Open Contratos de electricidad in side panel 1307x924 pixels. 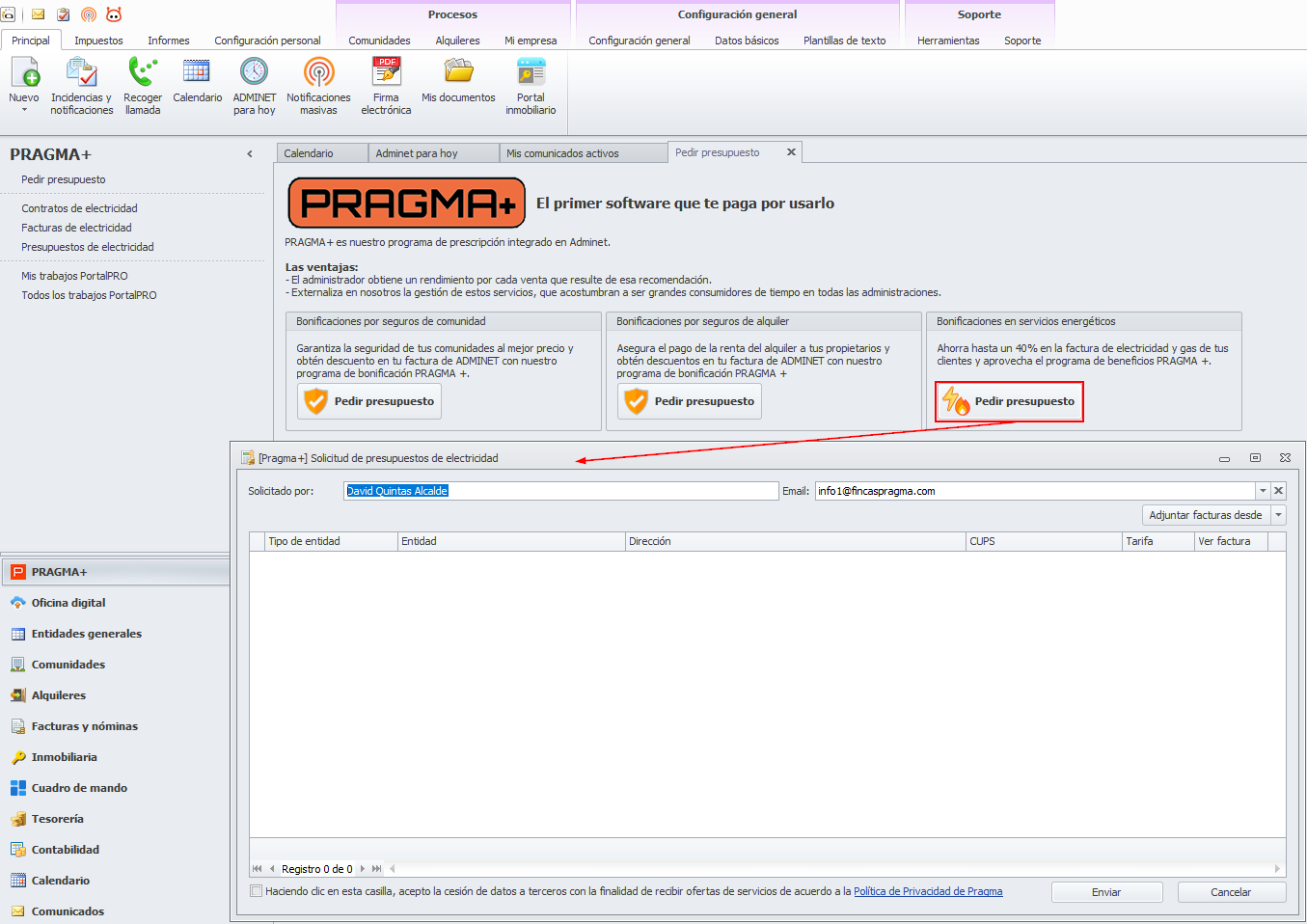point(79,208)
